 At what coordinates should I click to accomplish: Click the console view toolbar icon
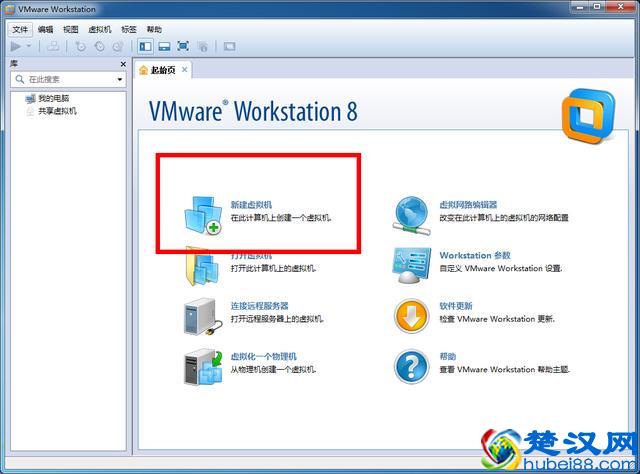[x=229, y=47]
